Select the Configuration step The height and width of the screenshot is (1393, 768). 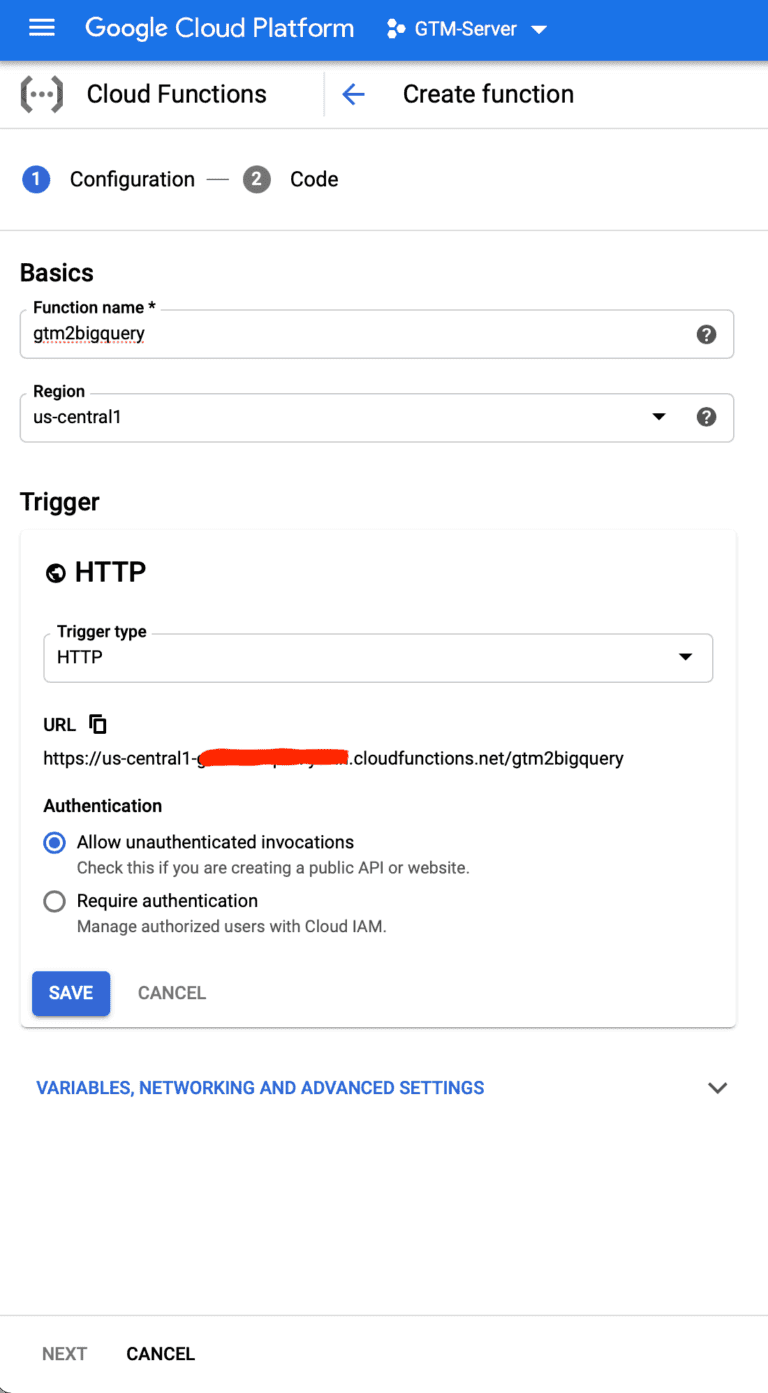click(x=131, y=179)
